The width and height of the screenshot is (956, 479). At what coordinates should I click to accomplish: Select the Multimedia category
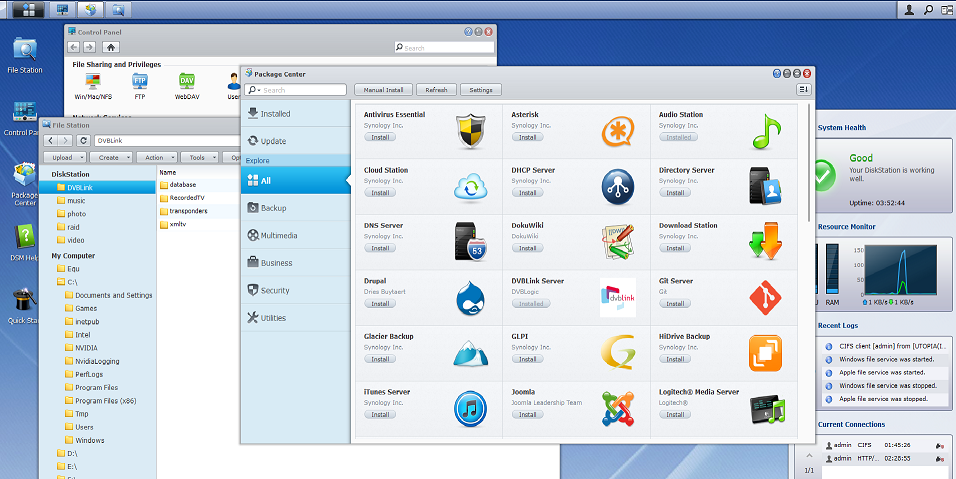click(x=296, y=235)
